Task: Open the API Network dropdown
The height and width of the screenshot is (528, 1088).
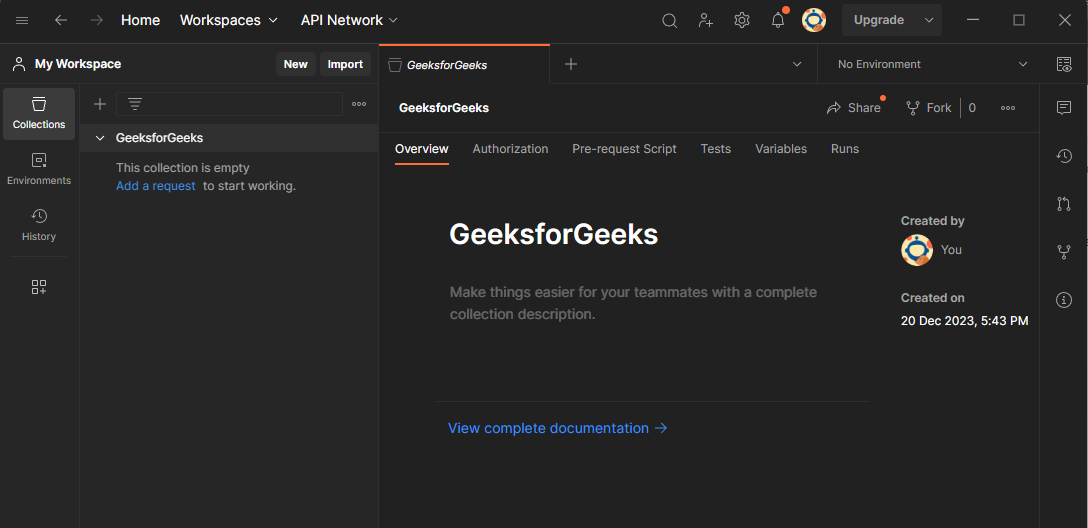Action: [349, 20]
